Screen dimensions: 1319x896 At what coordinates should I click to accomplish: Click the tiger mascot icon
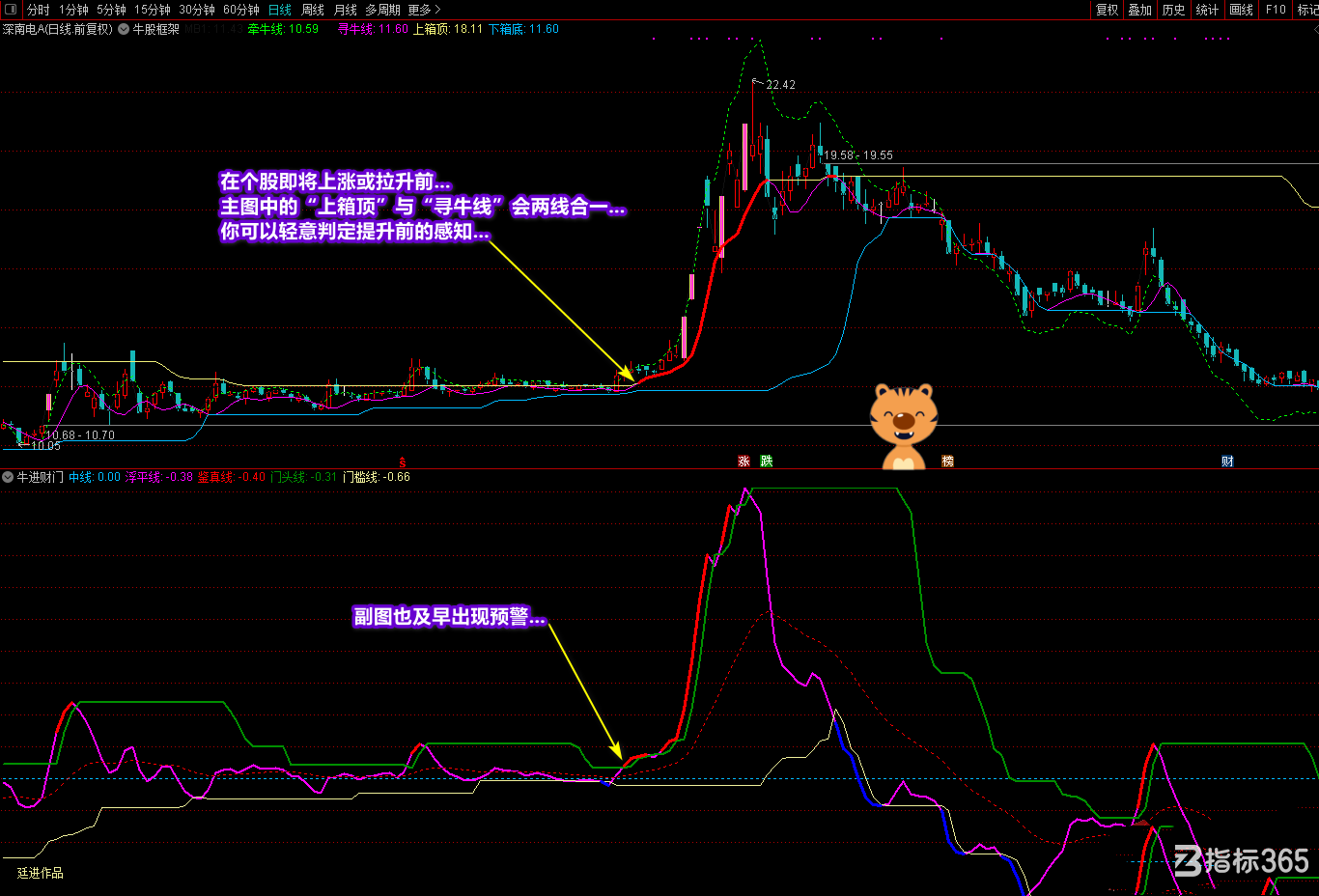903,426
